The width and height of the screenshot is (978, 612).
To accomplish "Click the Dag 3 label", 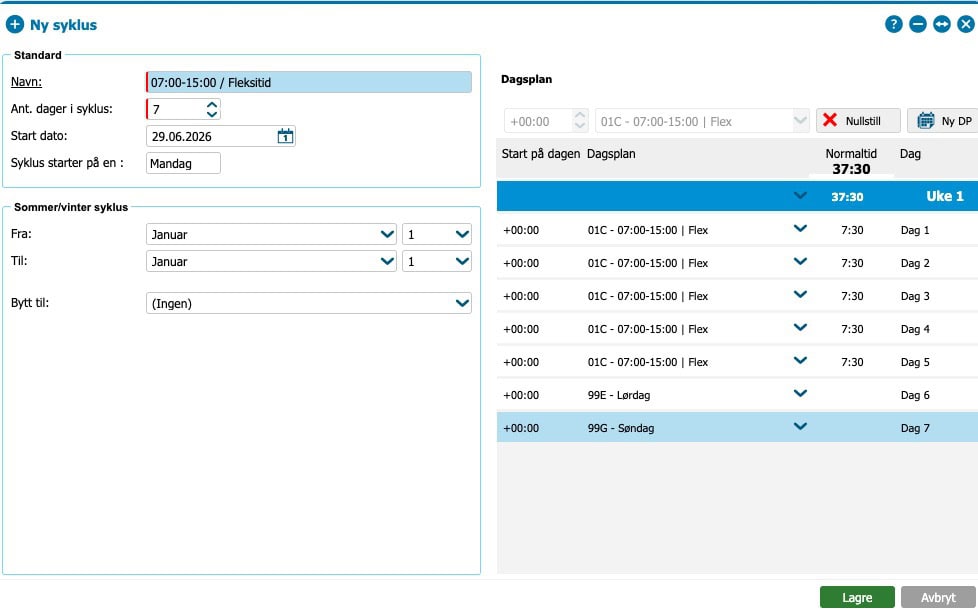I will tap(915, 296).
